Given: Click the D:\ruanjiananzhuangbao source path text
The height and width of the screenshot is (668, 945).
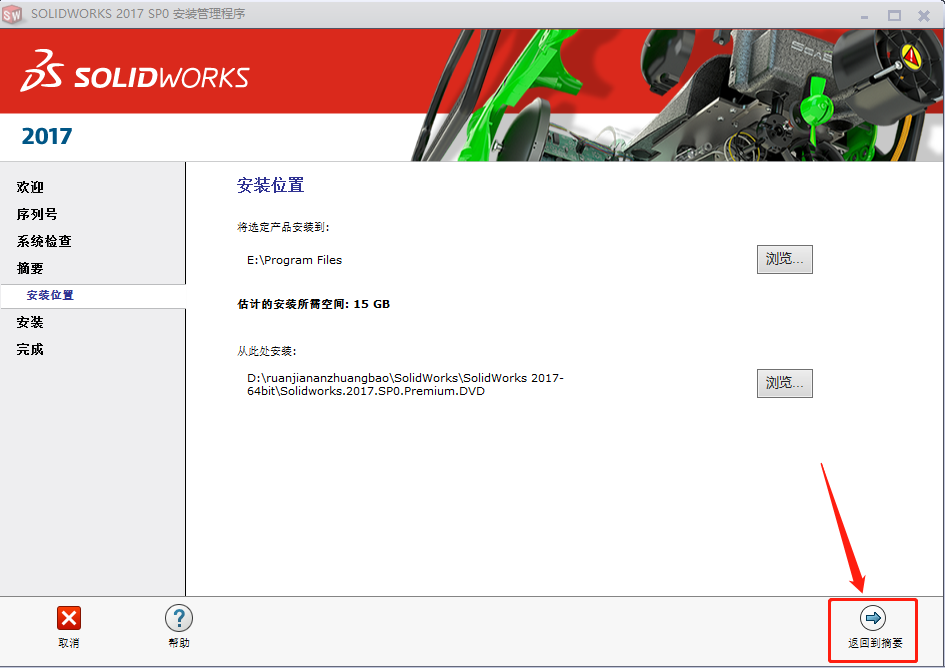Looking at the screenshot, I should 405,385.
